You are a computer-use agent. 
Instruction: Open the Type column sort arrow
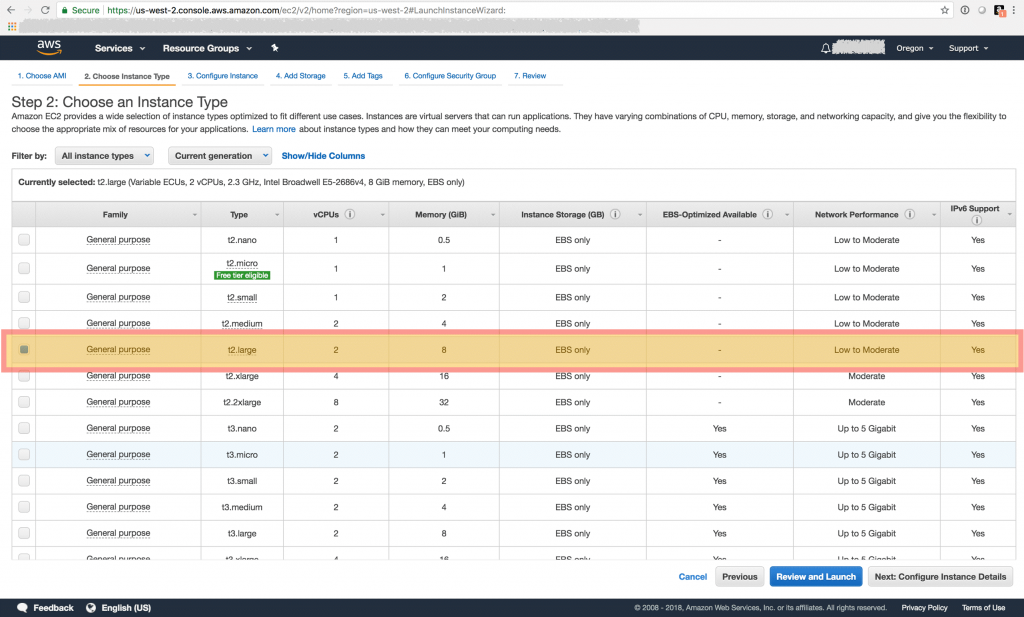point(277,215)
